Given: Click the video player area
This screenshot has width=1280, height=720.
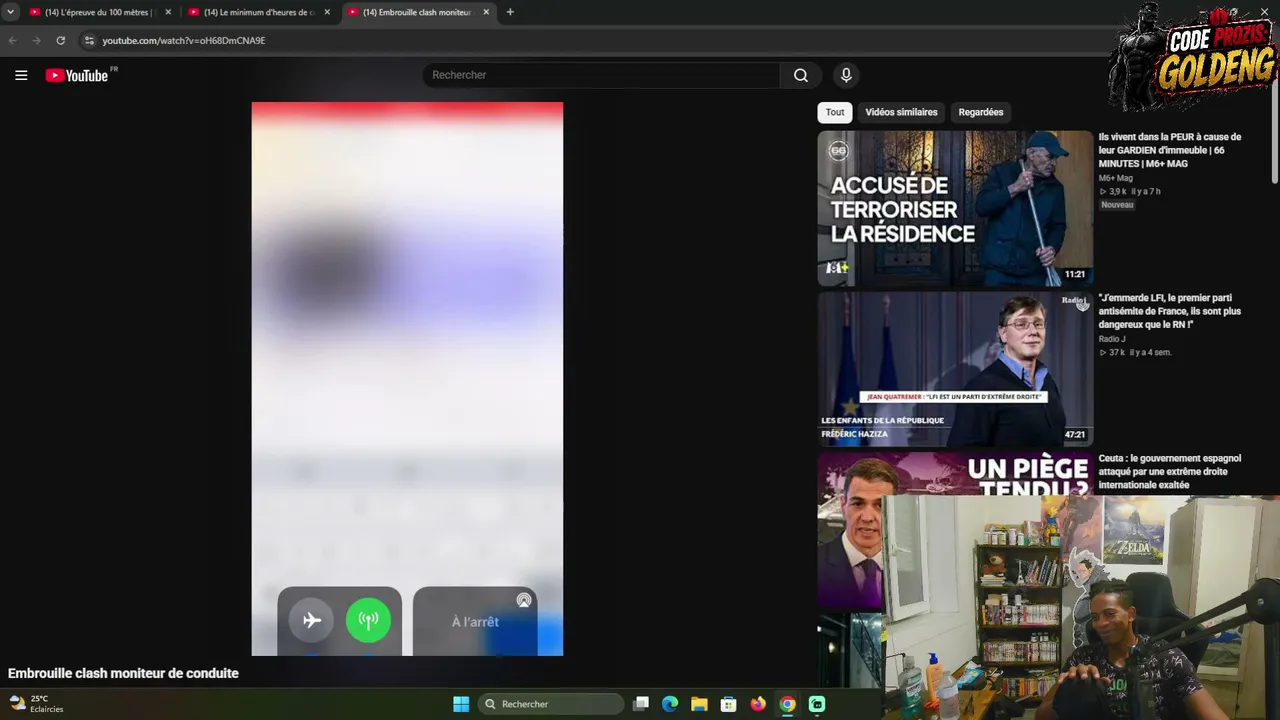Looking at the screenshot, I should click(407, 379).
